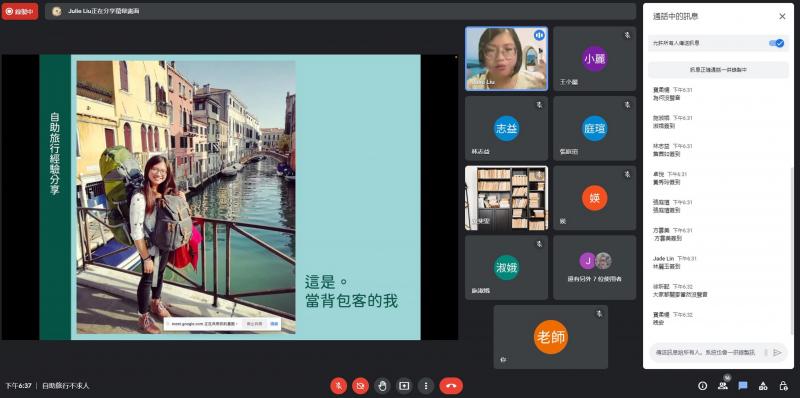Select the 老師 self-view tile
800x398 pixels.
point(551,337)
